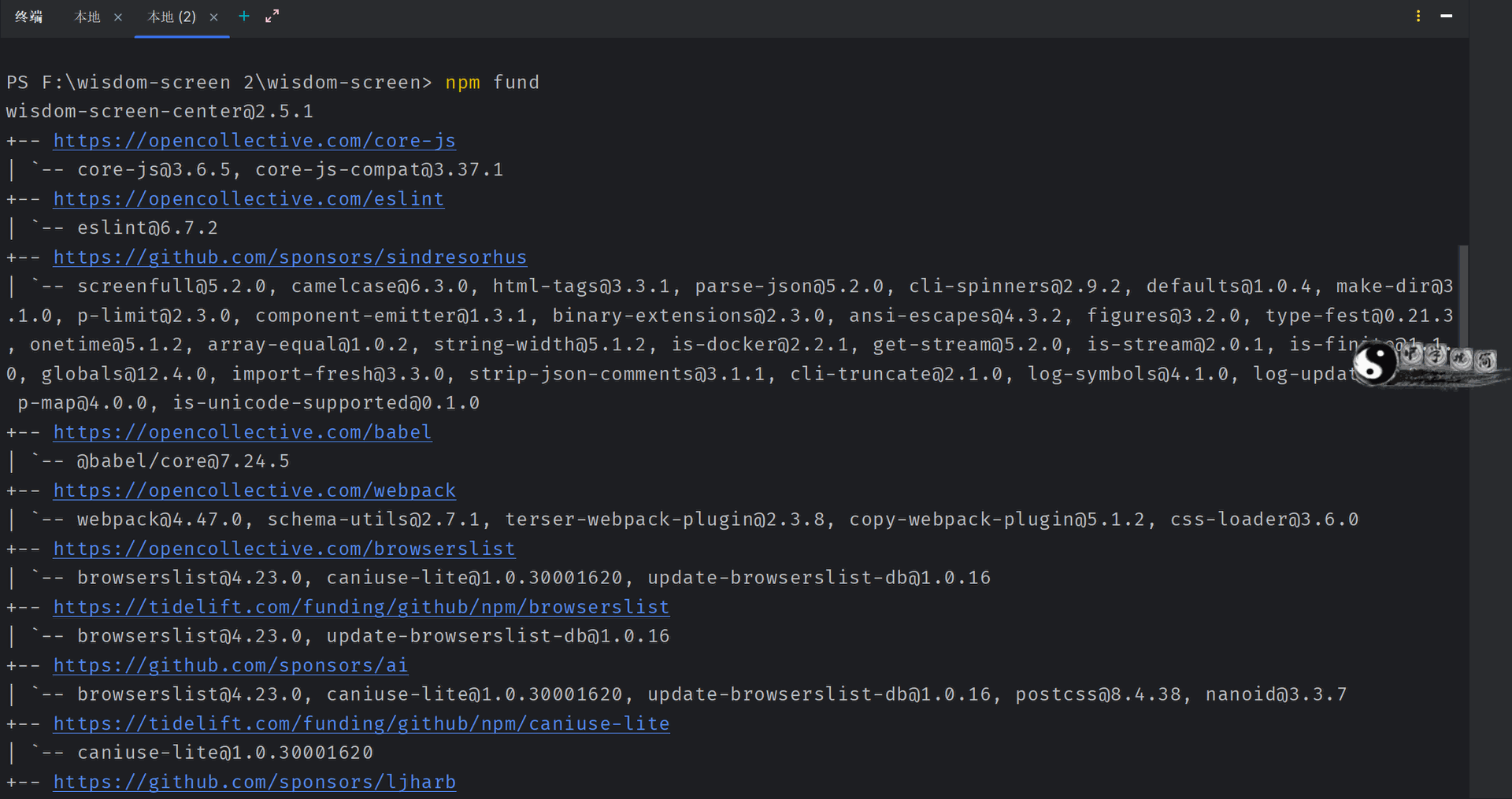
Task: Select the 本地 (2) terminal tab
Action: pos(172,17)
